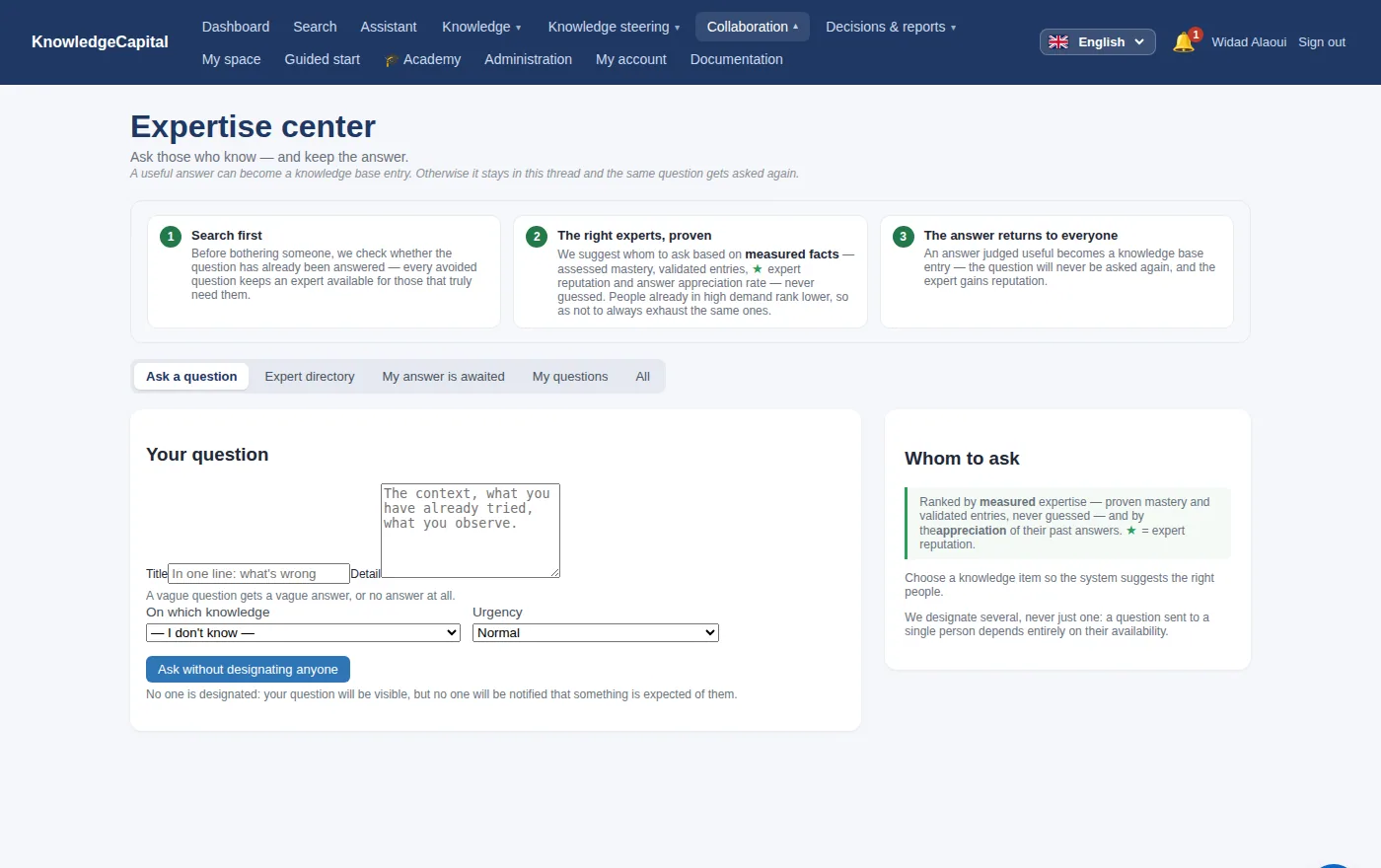This screenshot has height=868, width=1381.
Task: Switch to My questions tab
Action: [570, 376]
